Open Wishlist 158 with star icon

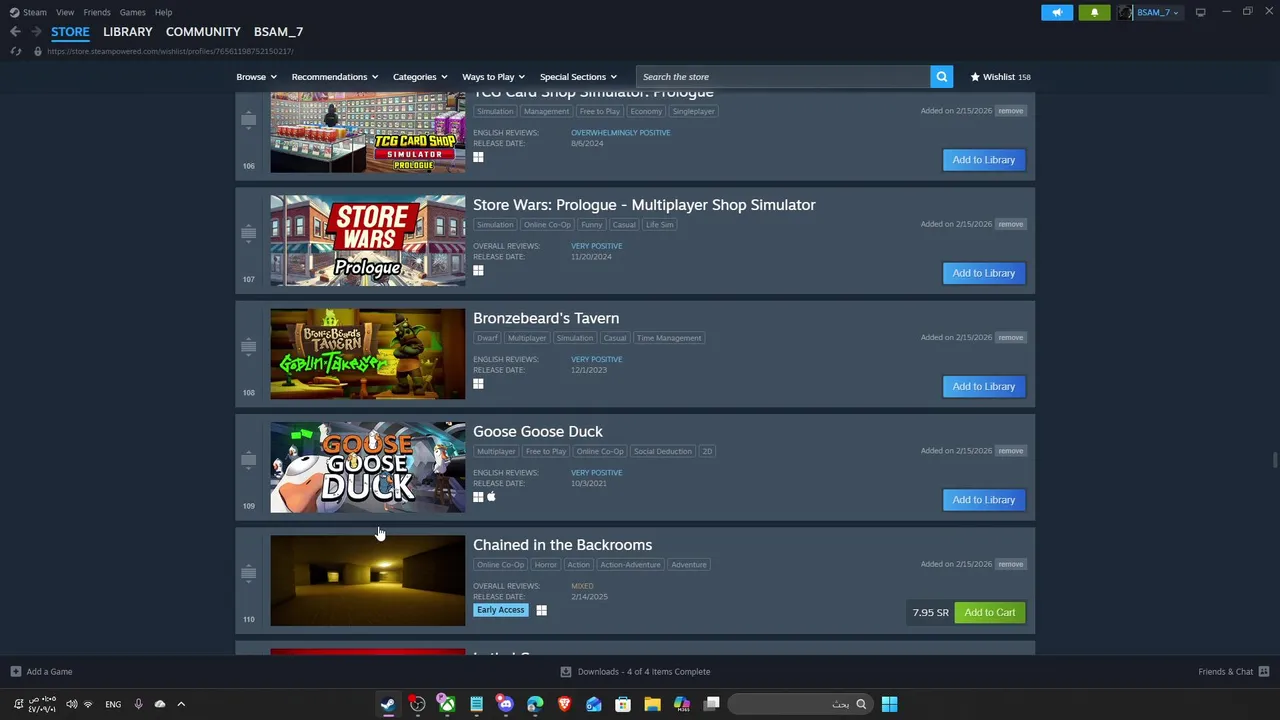click(1000, 77)
